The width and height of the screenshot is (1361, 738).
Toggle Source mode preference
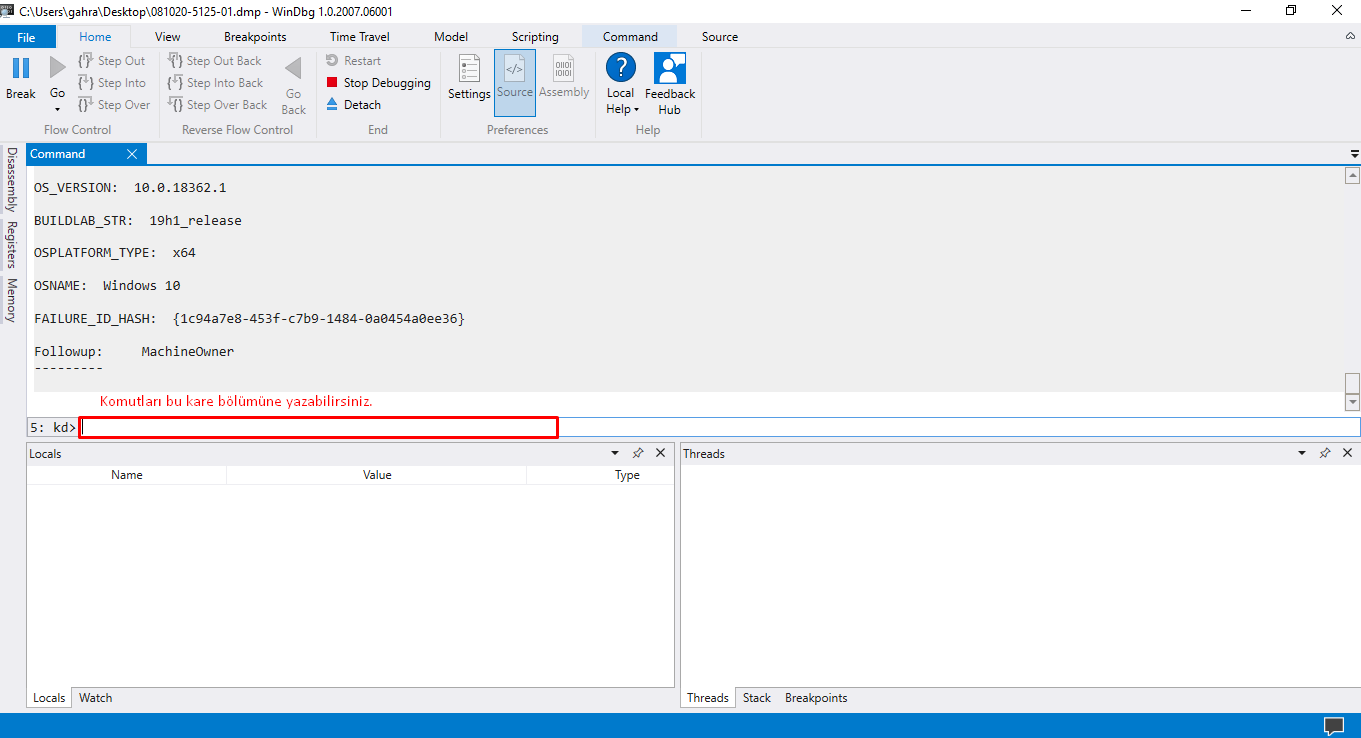(515, 82)
